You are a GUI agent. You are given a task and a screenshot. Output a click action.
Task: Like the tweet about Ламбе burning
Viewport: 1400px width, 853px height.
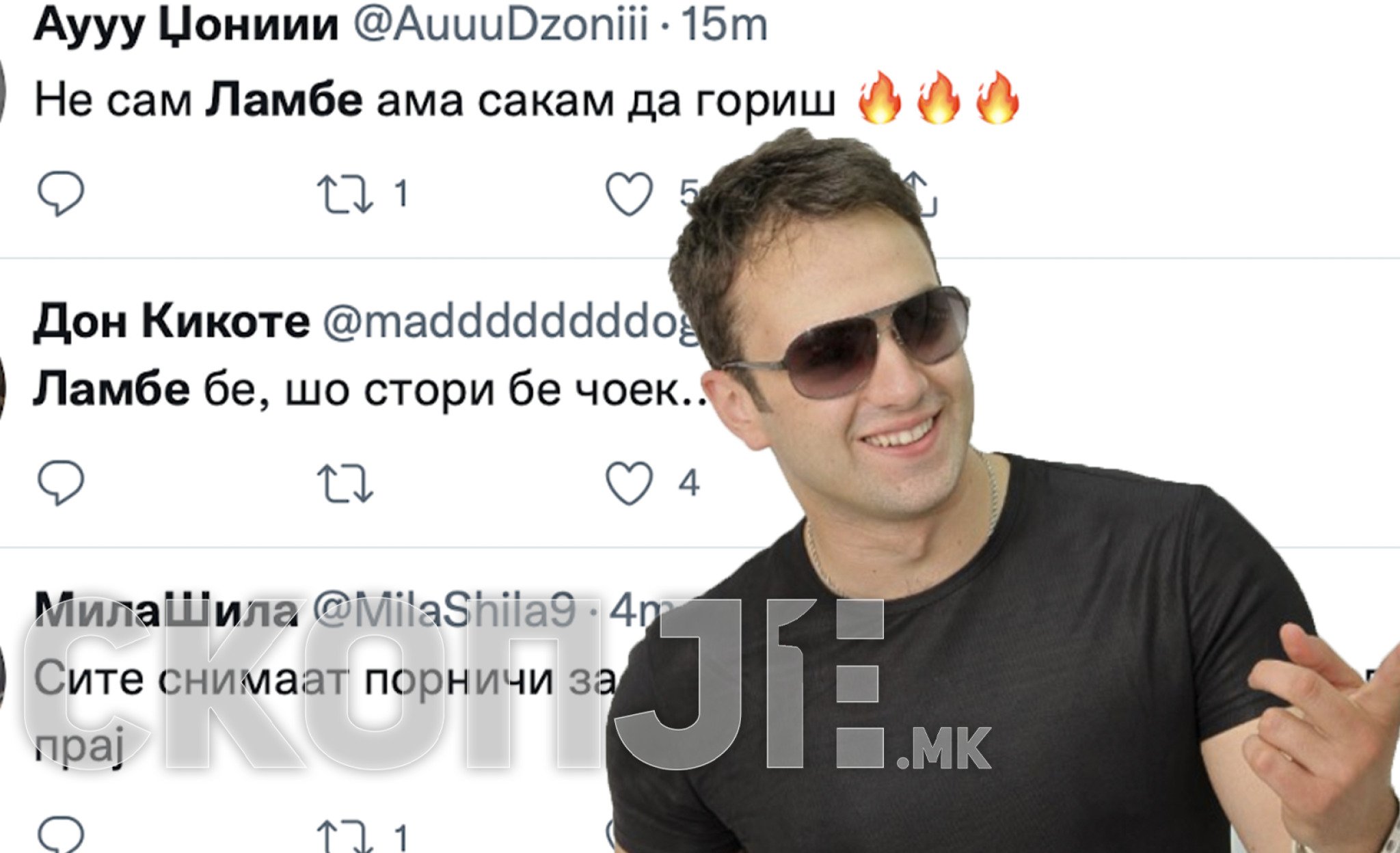pos(630,194)
